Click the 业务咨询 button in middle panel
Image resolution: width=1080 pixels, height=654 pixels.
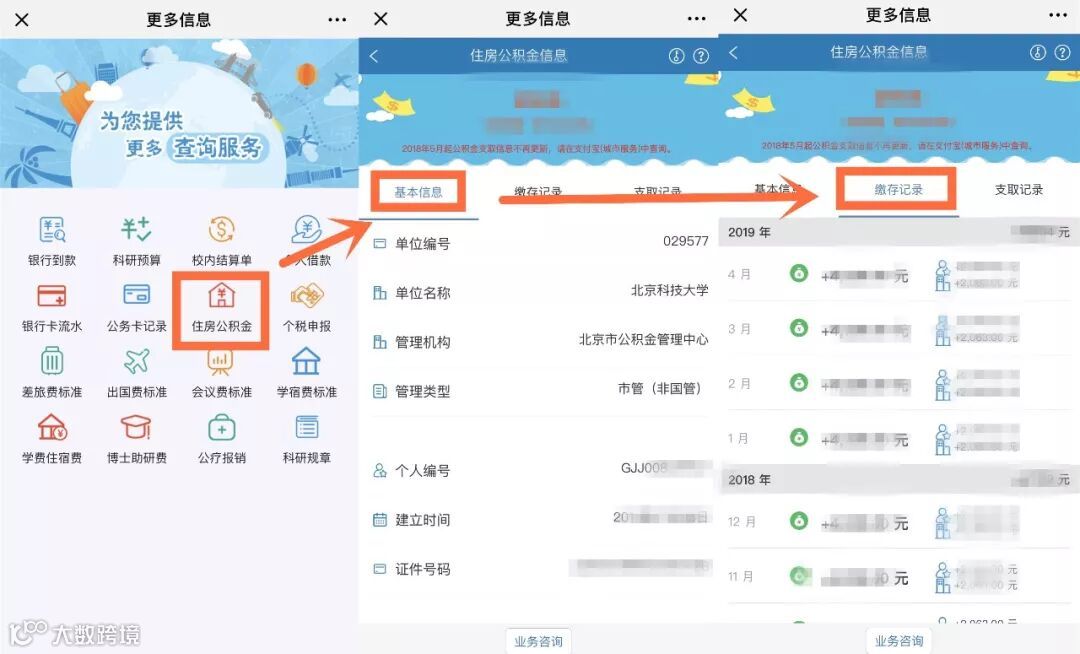(x=538, y=641)
